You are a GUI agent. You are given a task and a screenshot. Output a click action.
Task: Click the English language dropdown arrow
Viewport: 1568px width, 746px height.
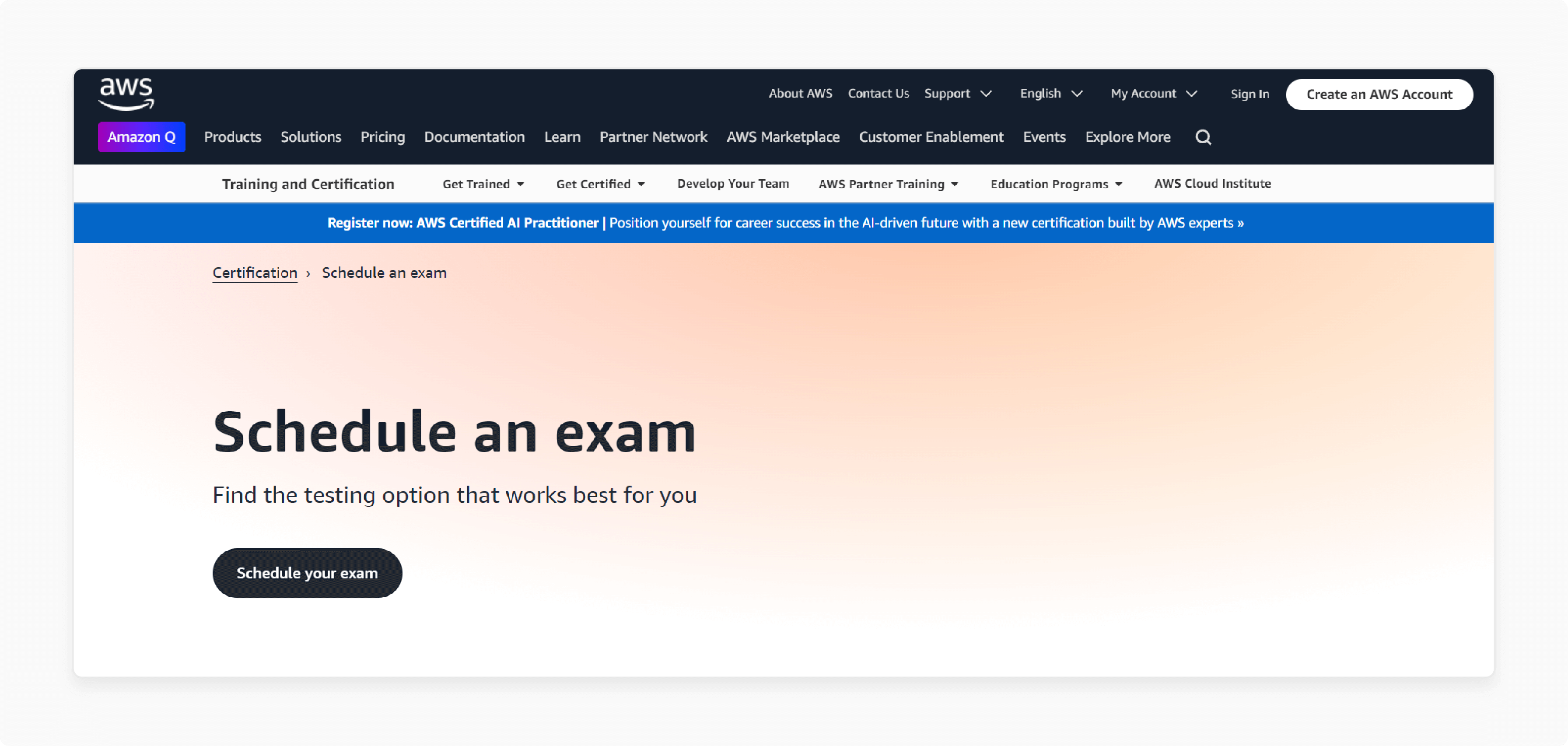pos(1078,93)
